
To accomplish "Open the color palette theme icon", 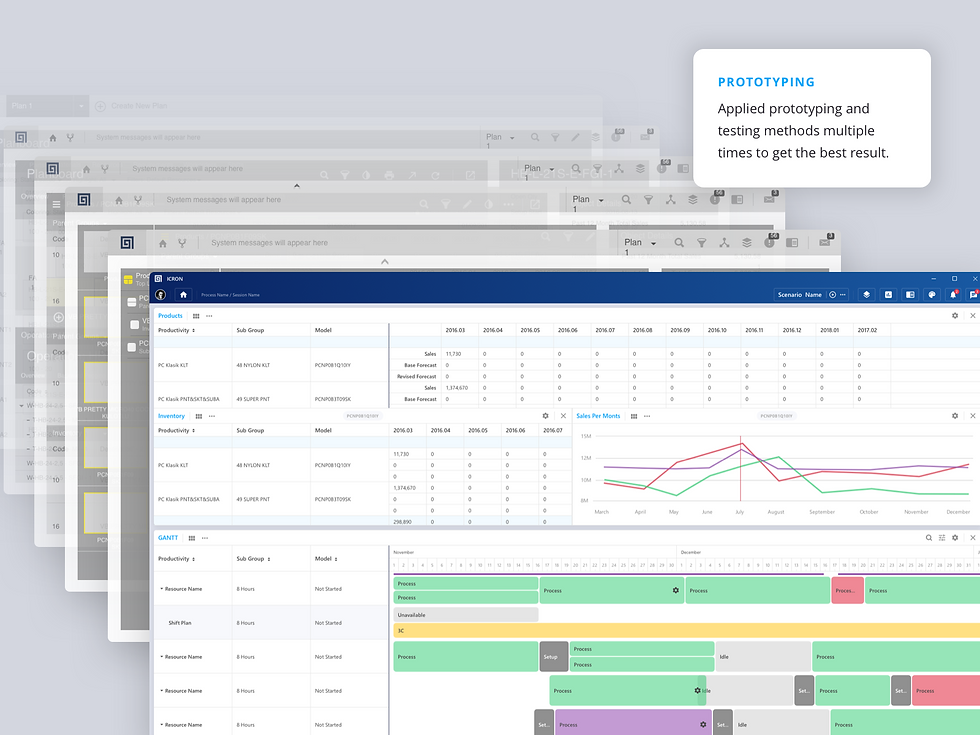I will [x=932, y=294].
